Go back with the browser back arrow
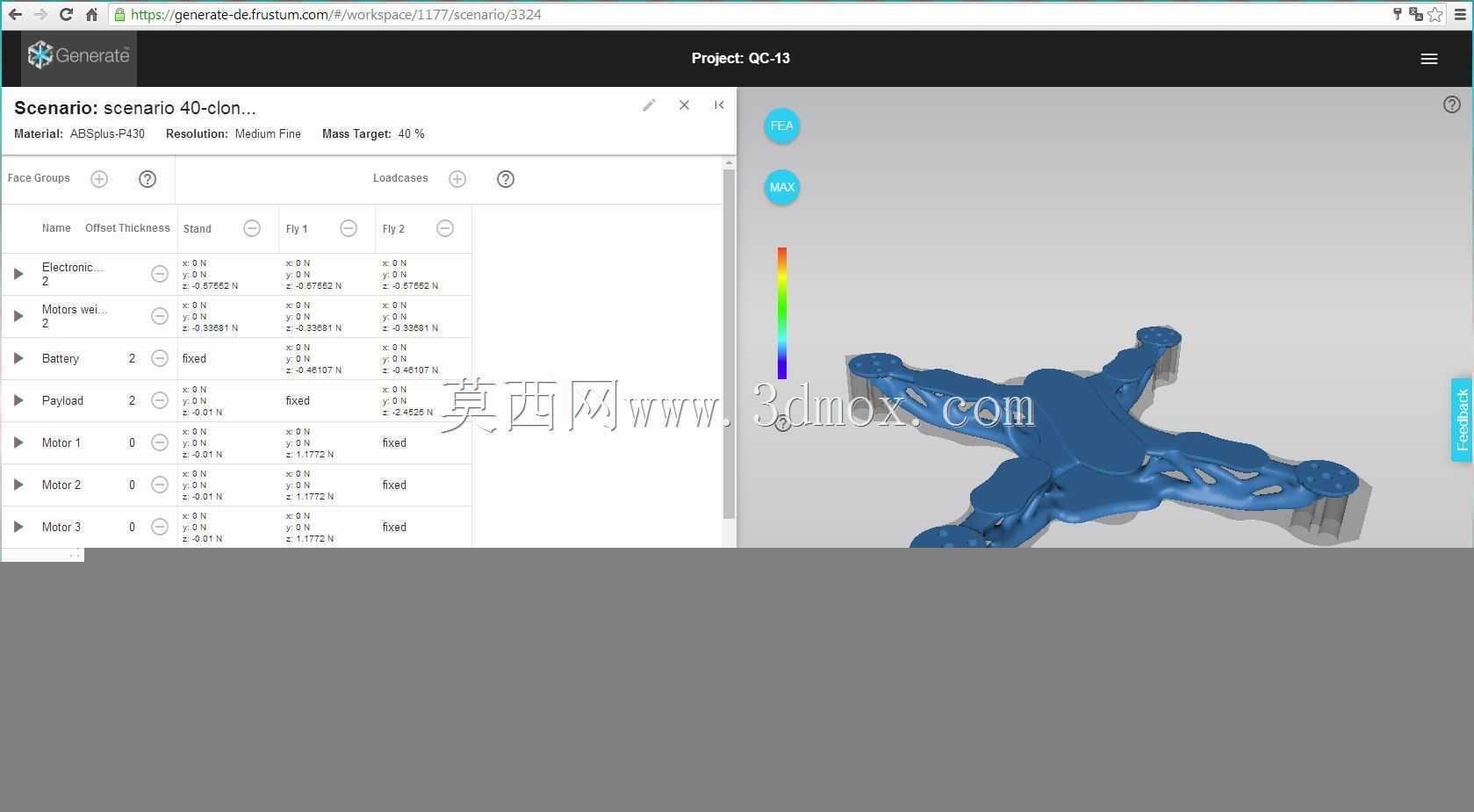 [x=15, y=14]
